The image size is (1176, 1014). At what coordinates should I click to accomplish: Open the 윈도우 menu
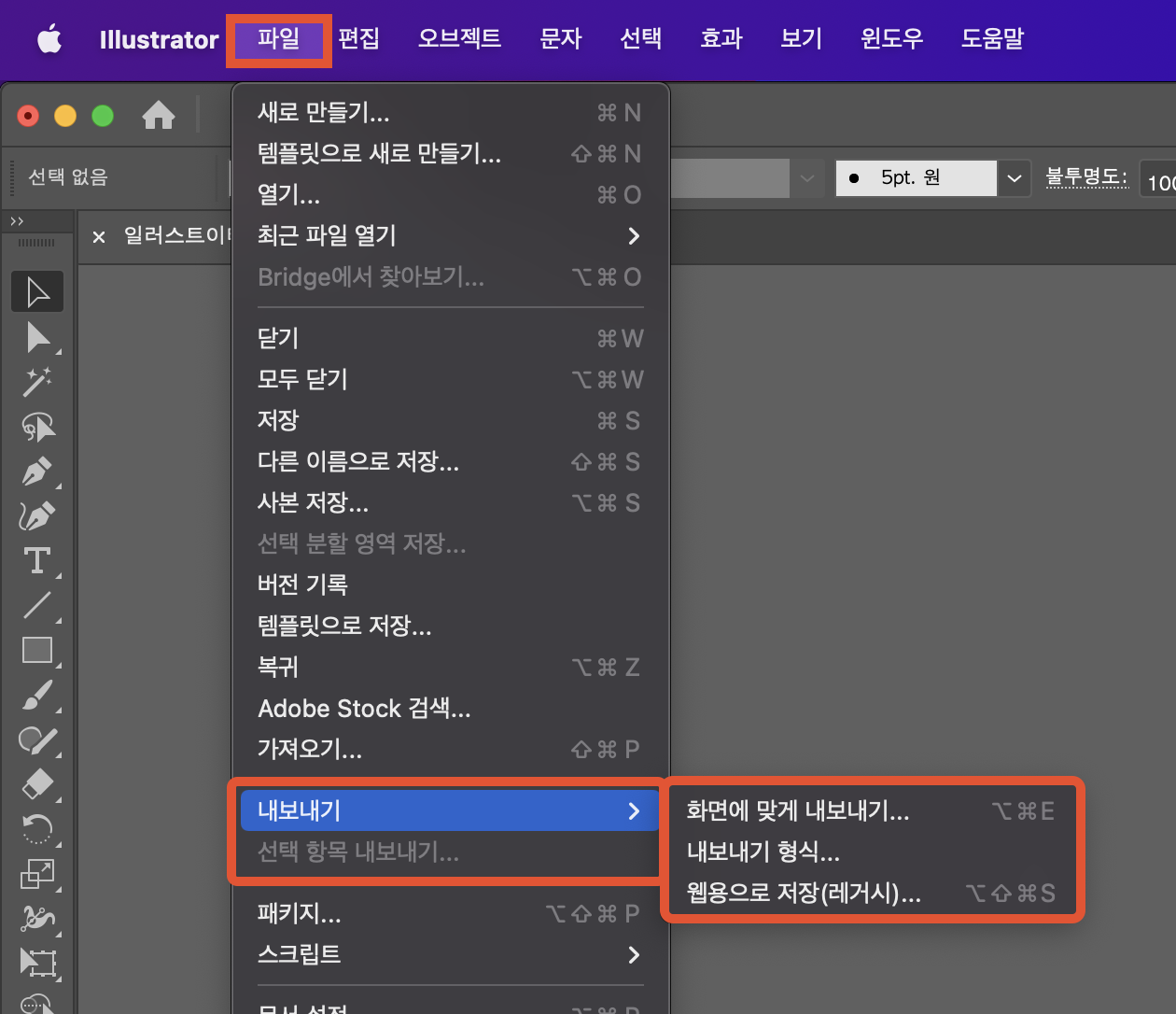(x=891, y=39)
